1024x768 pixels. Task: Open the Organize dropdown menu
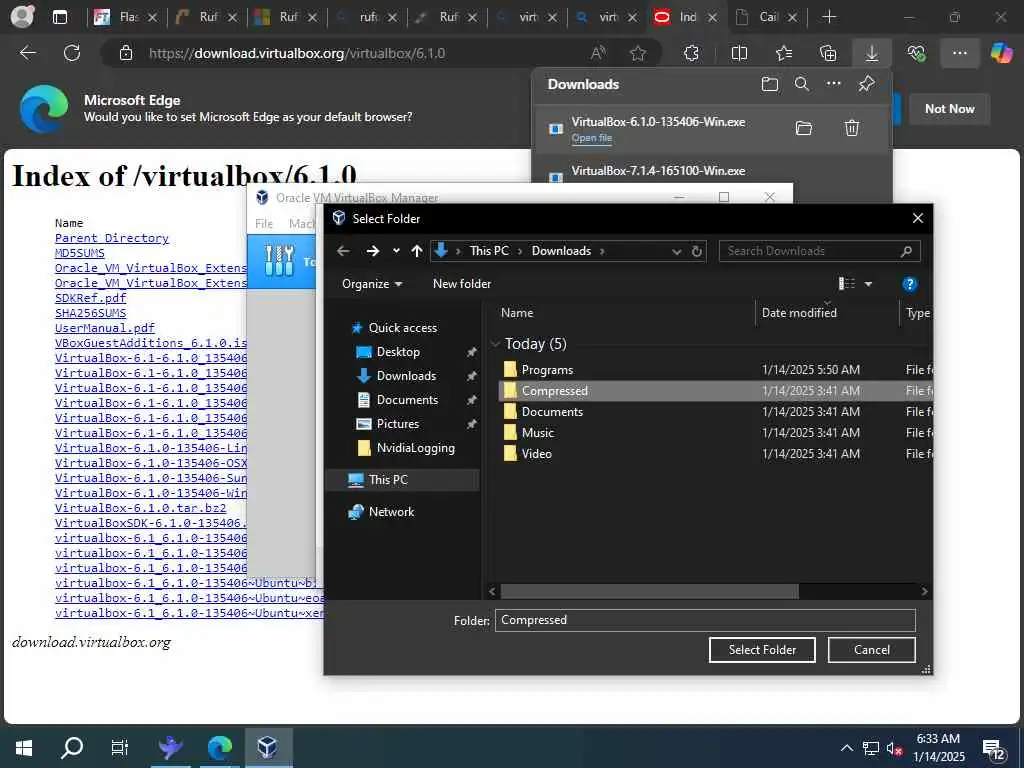click(372, 283)
